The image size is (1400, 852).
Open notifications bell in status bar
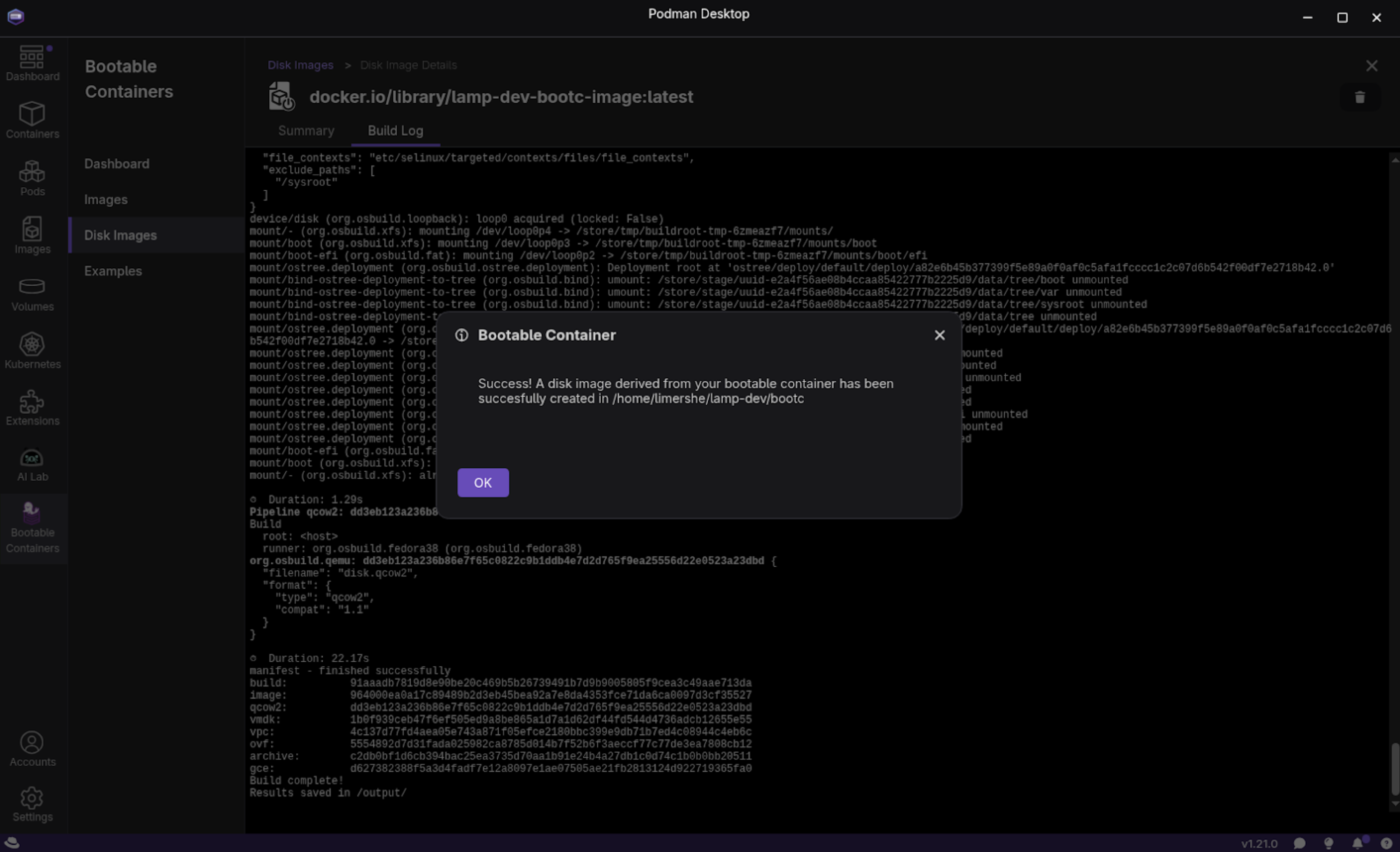[1357, 843]
